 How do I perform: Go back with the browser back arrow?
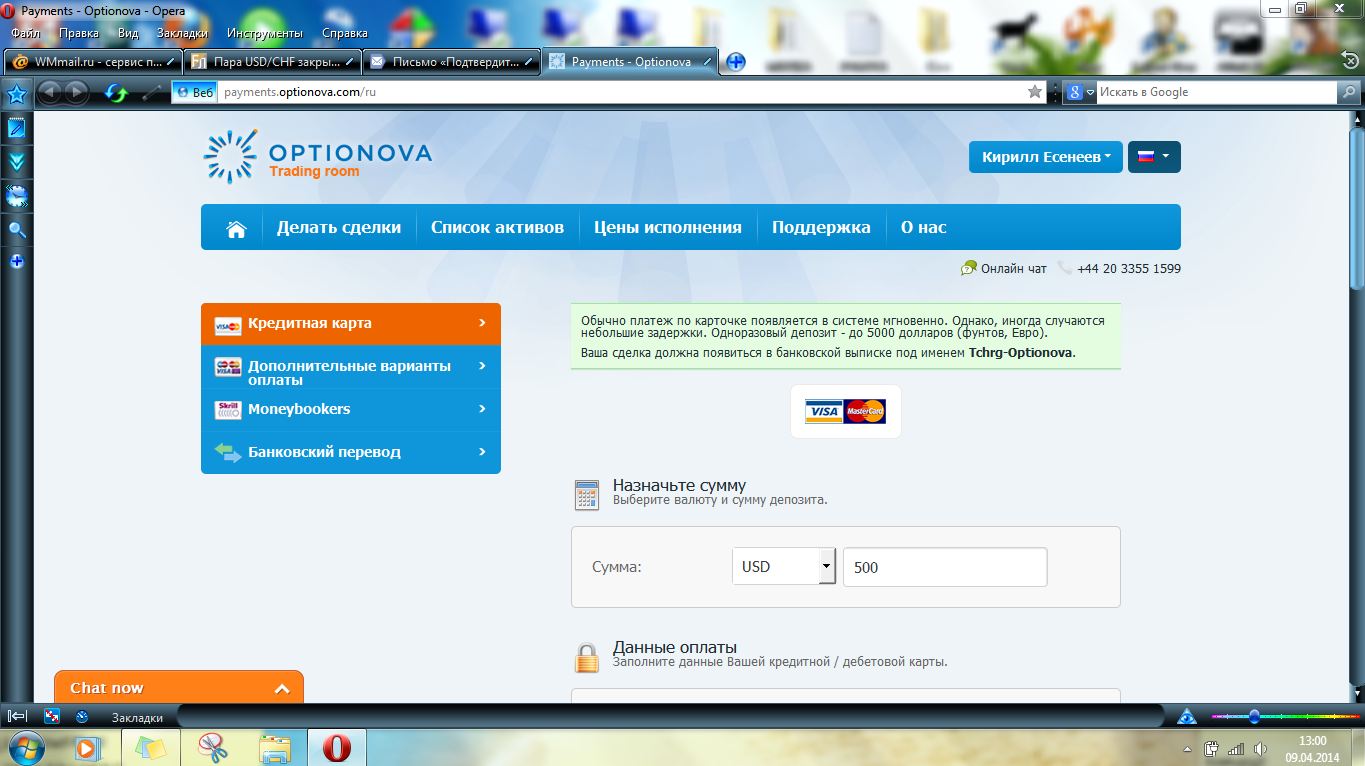(50, 92)
